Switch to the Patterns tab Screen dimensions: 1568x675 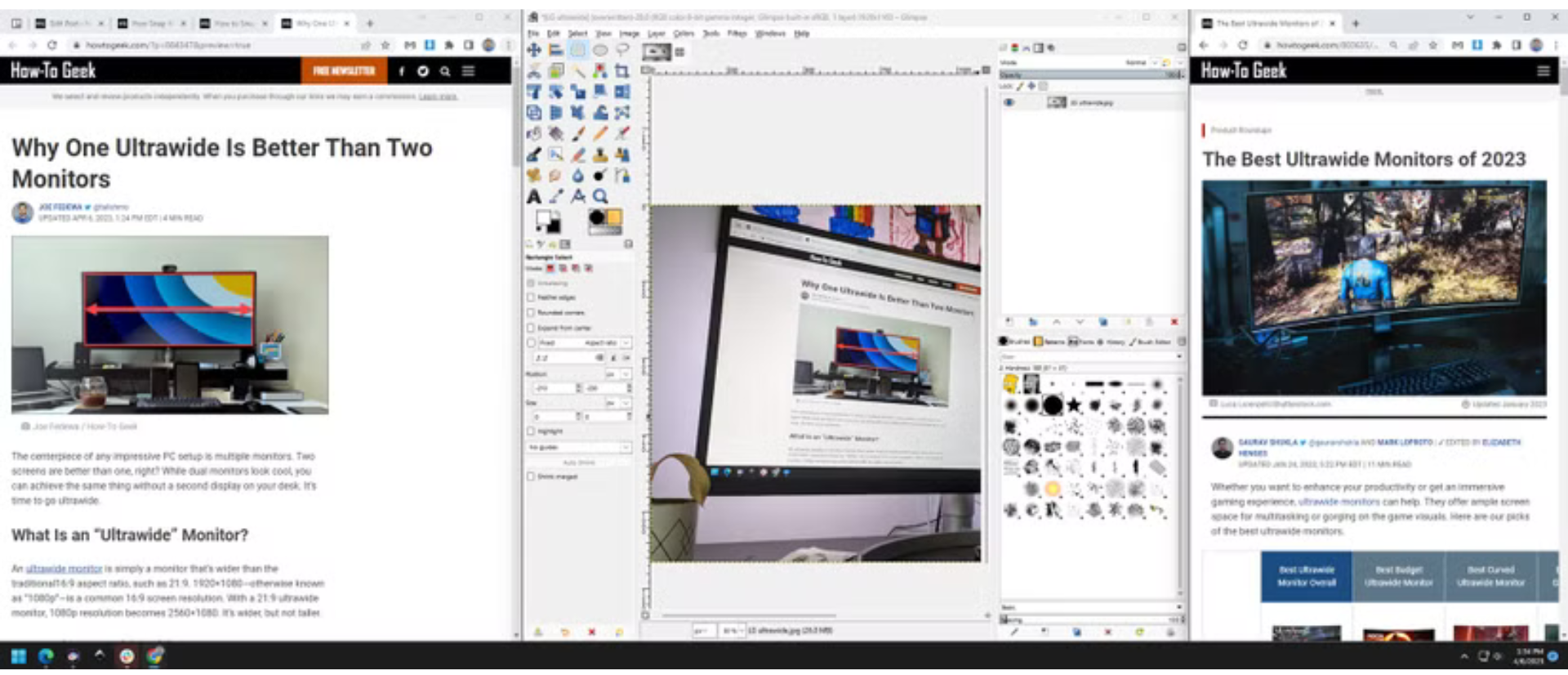(1049, 342)
